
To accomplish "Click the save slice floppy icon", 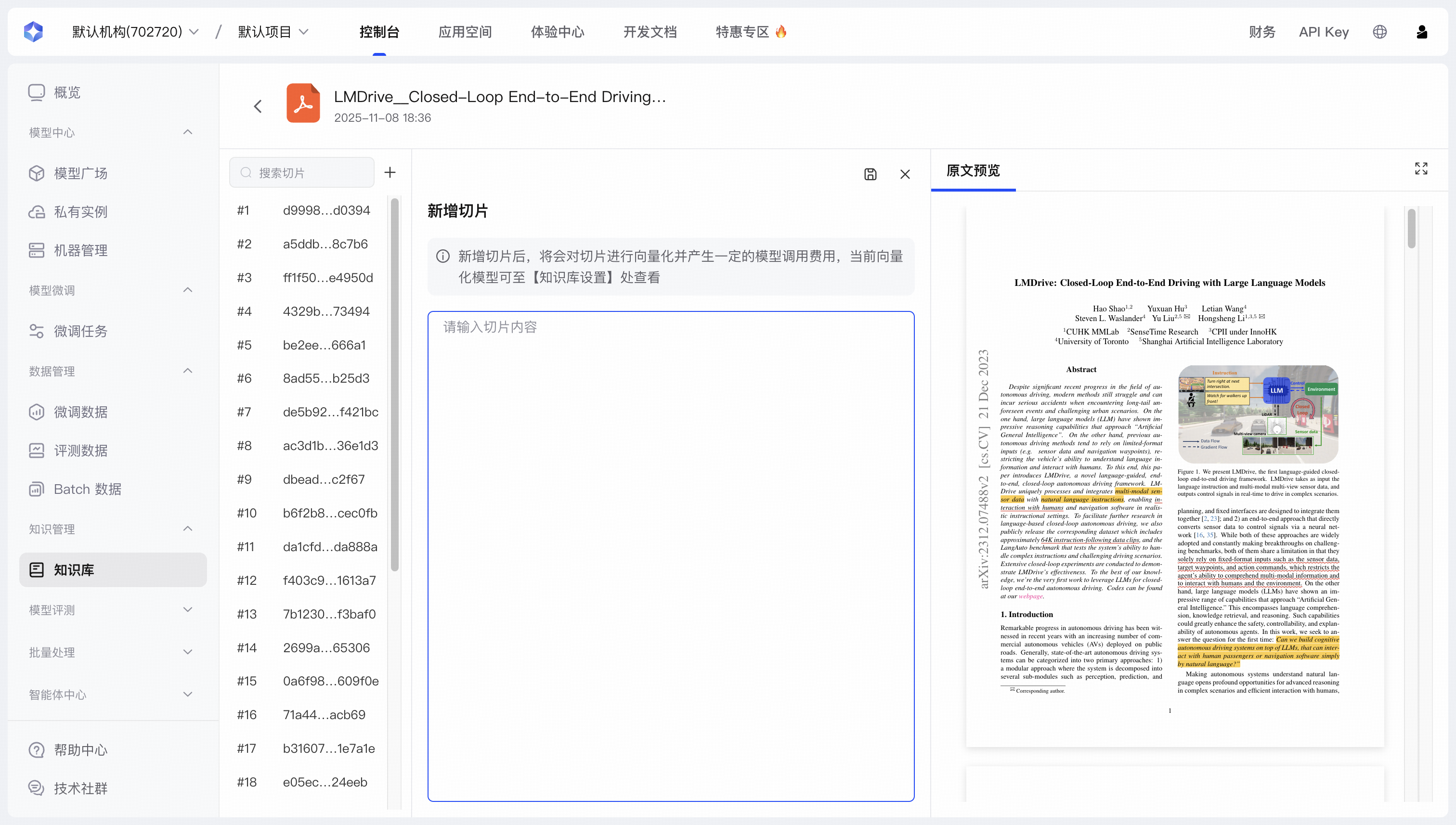I will click(870, 174).
